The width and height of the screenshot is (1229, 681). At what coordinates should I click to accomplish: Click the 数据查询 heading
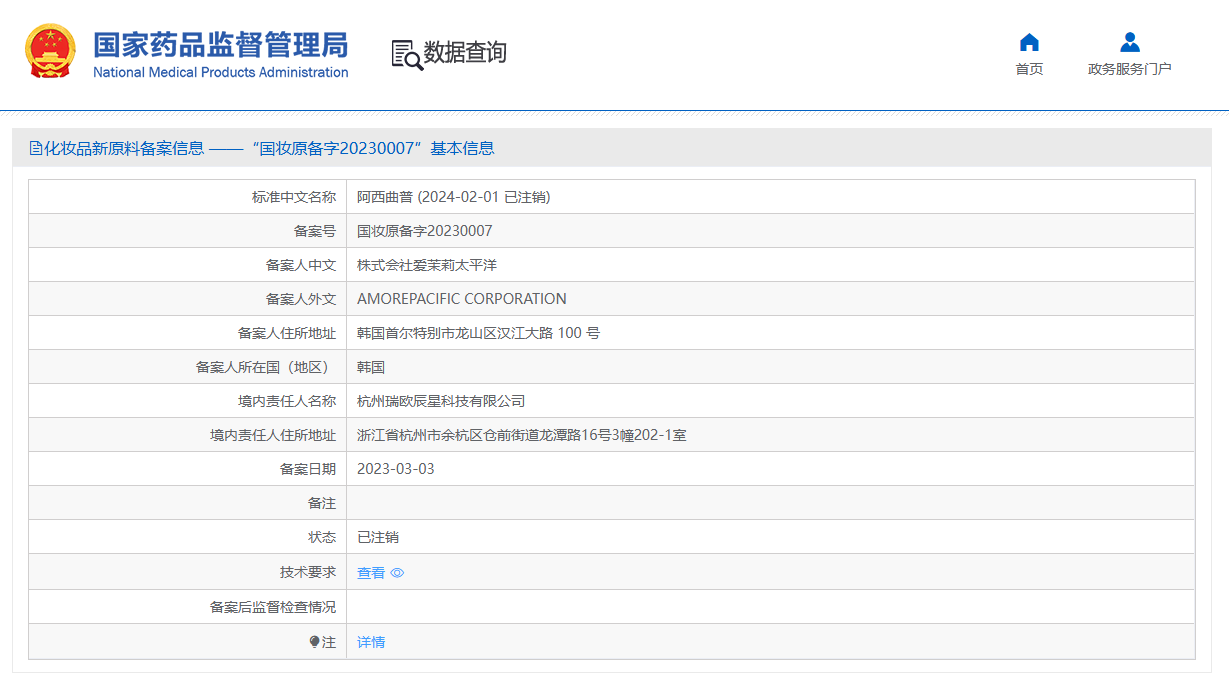(x=465, y=53)
